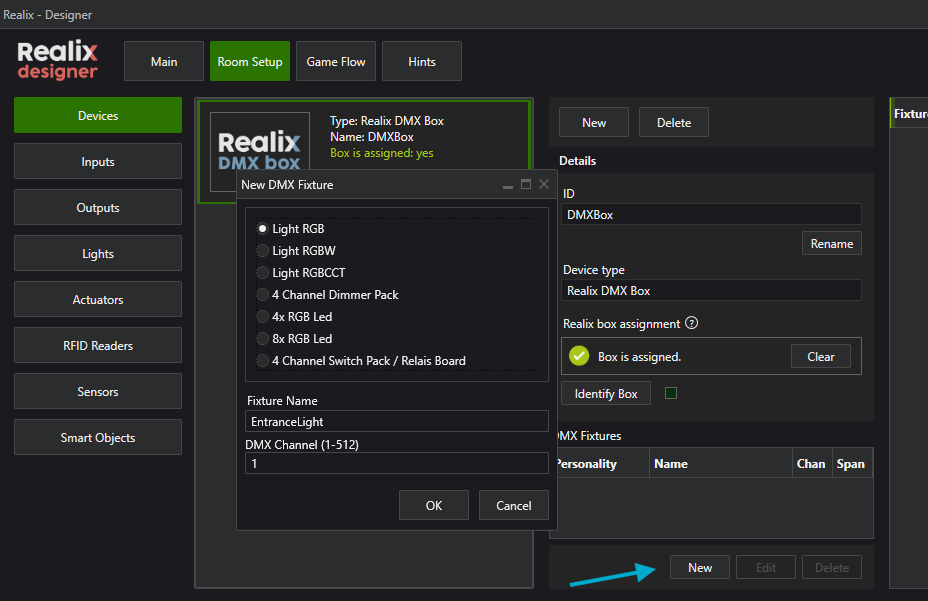The image size is (928, 601).
Task: Switch to the Room Setup tab
Action: tap(250, 61)
